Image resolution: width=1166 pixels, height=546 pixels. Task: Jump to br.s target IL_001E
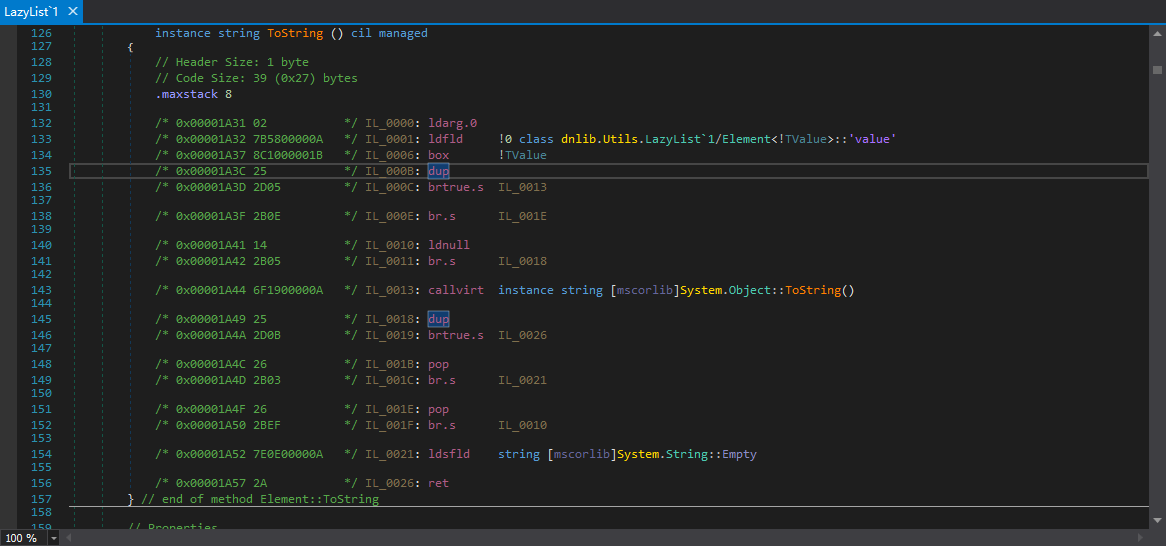[x=522, y=216]
